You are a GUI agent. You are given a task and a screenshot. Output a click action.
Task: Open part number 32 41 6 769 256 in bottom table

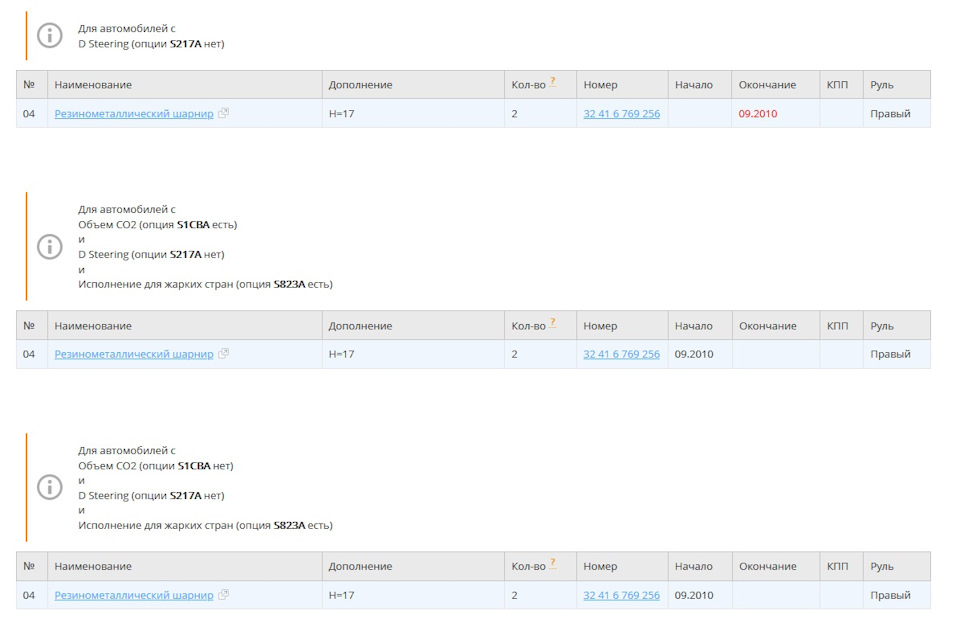[621, 596]
